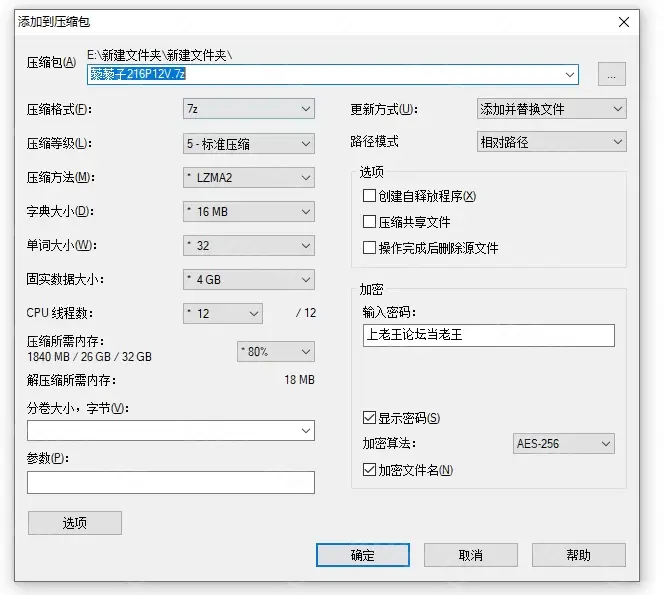The image size is (664, 595).
Task: Click the "/ 12" thread count text
Action: click(x=306, y=313)
